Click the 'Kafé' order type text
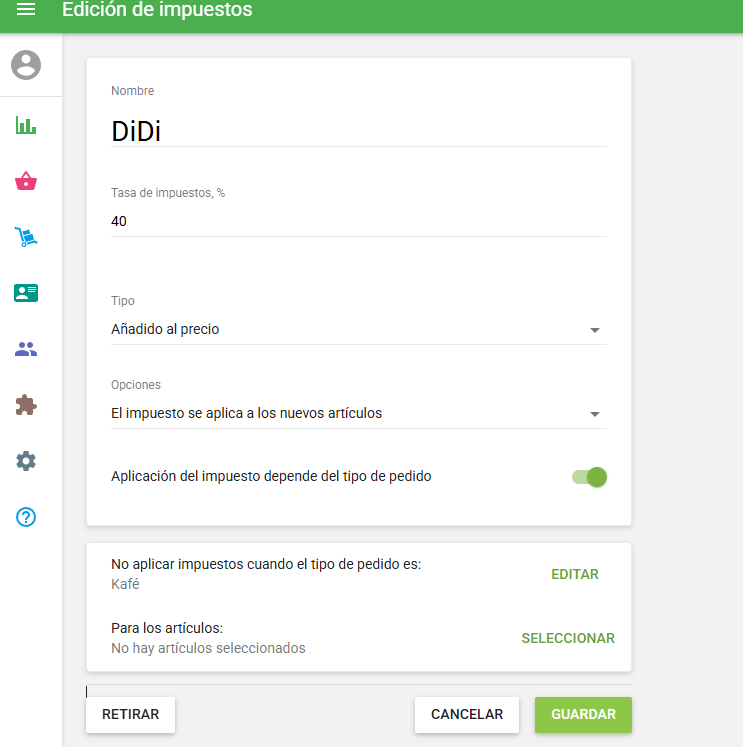Screen dimensions: 743x747 pyautogui.click(x=125, y=584)
